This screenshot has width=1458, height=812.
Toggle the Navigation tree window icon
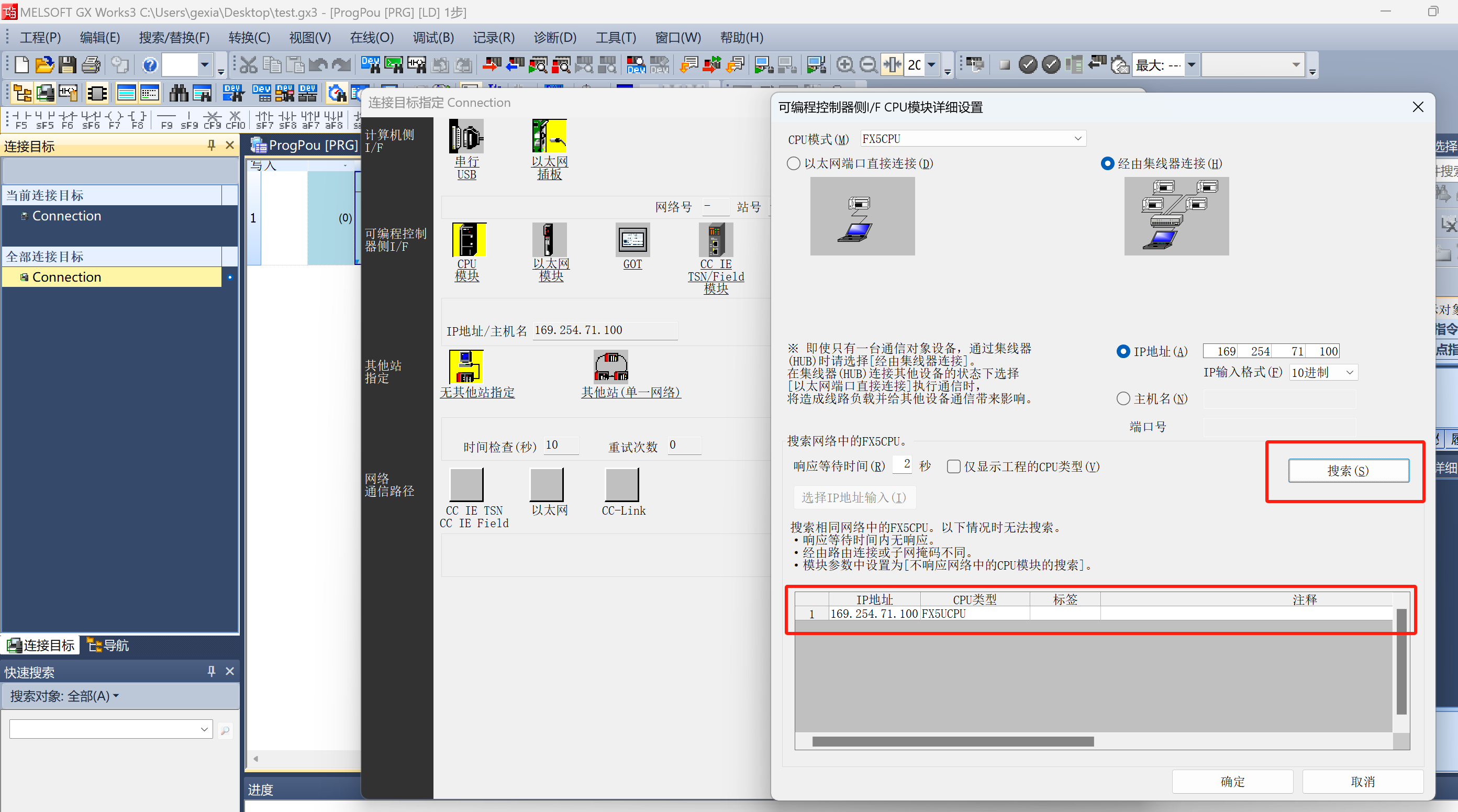click(22, 93)
